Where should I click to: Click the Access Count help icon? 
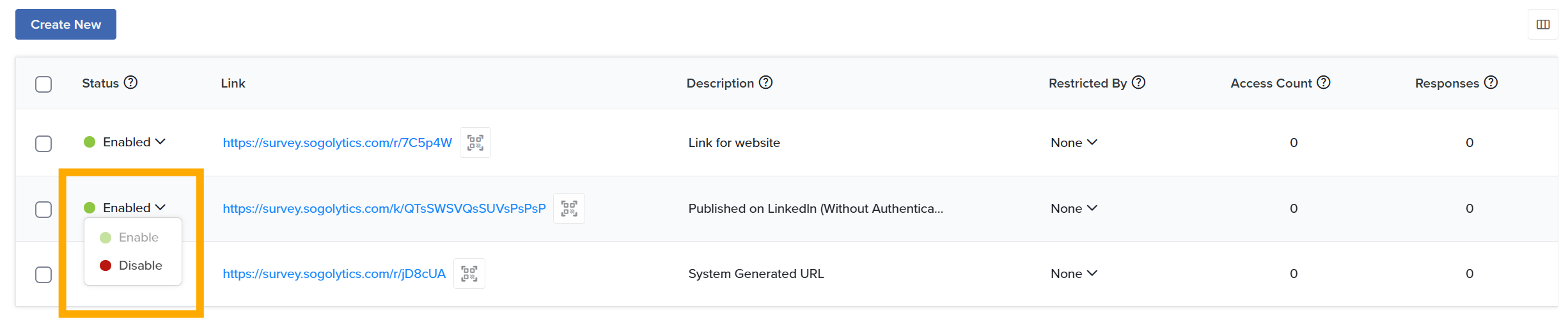(x=1324, y=82)
